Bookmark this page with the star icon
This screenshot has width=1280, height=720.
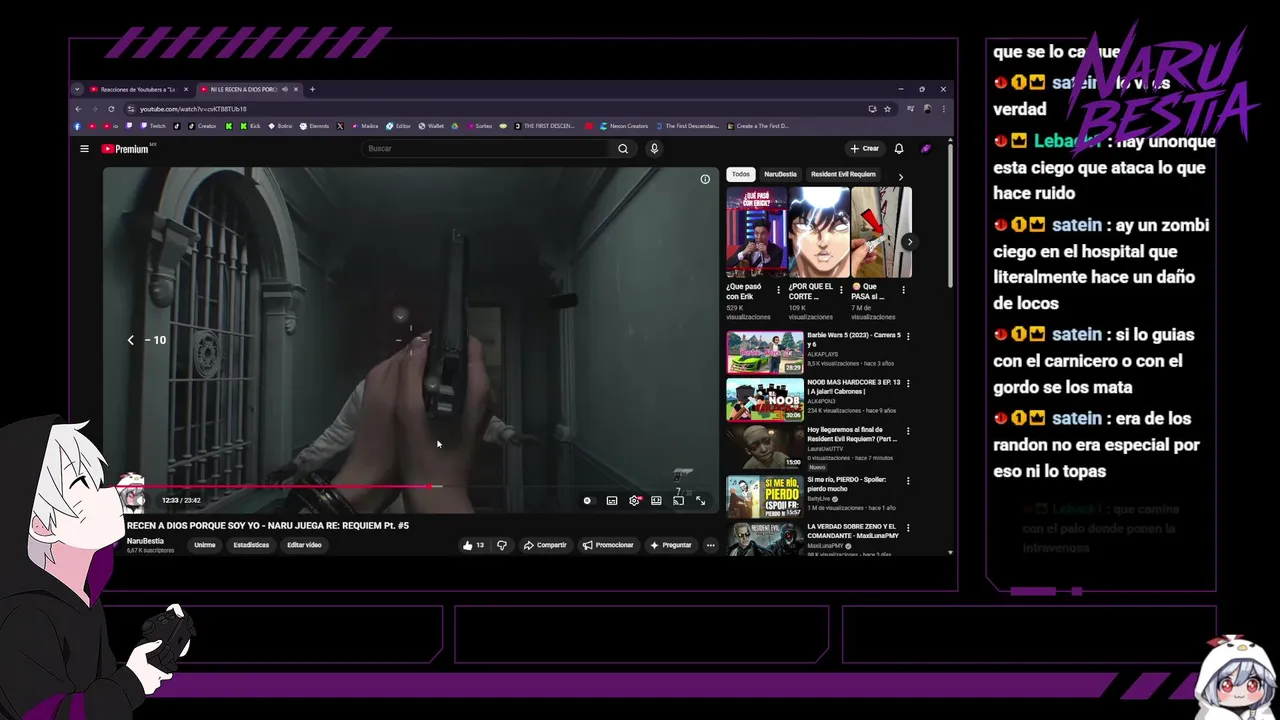[x=887, y=109]
